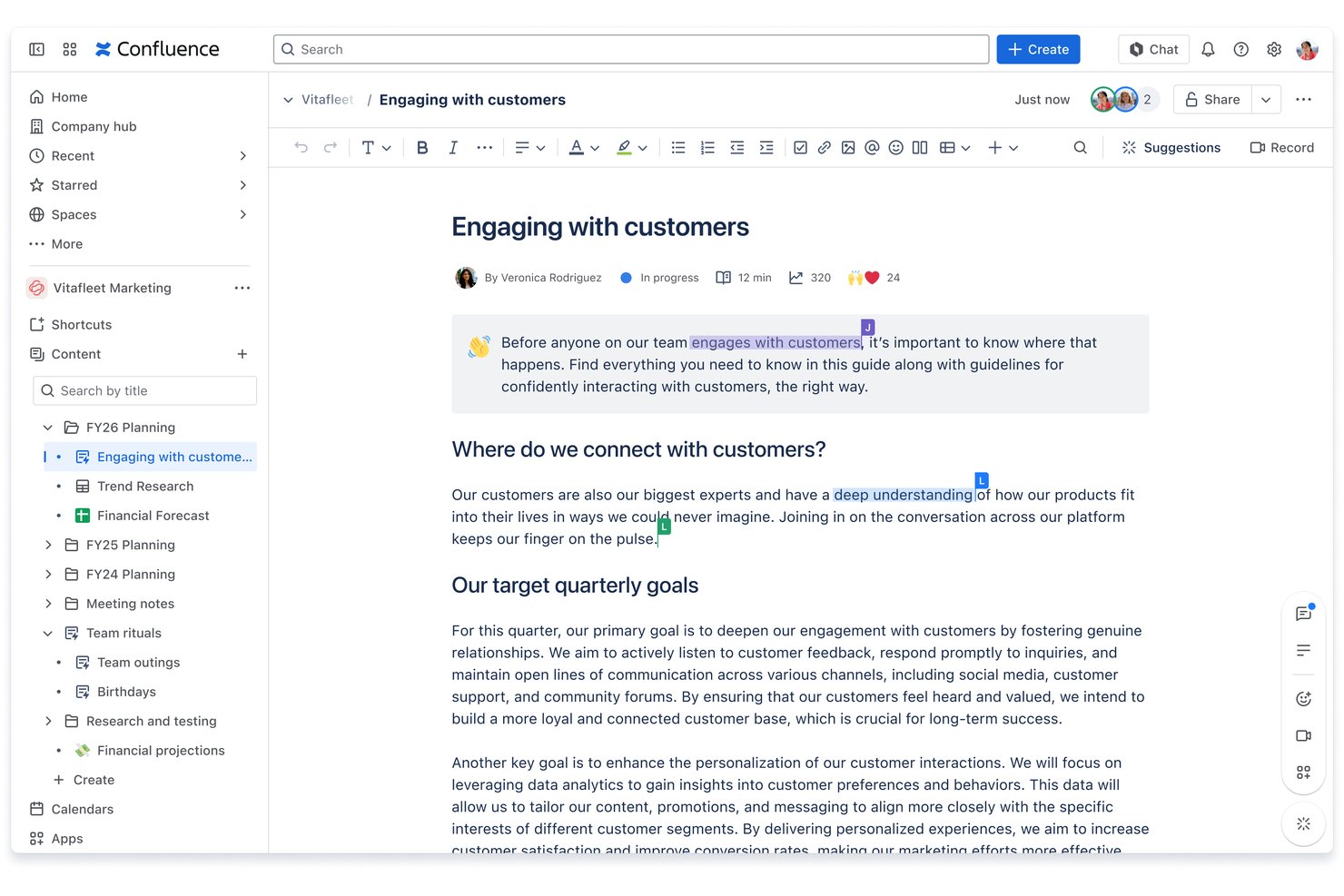1344x896 pixels.
Task: Add new content with plus icon
Action: pyautogui.click(x=242, y=354)
